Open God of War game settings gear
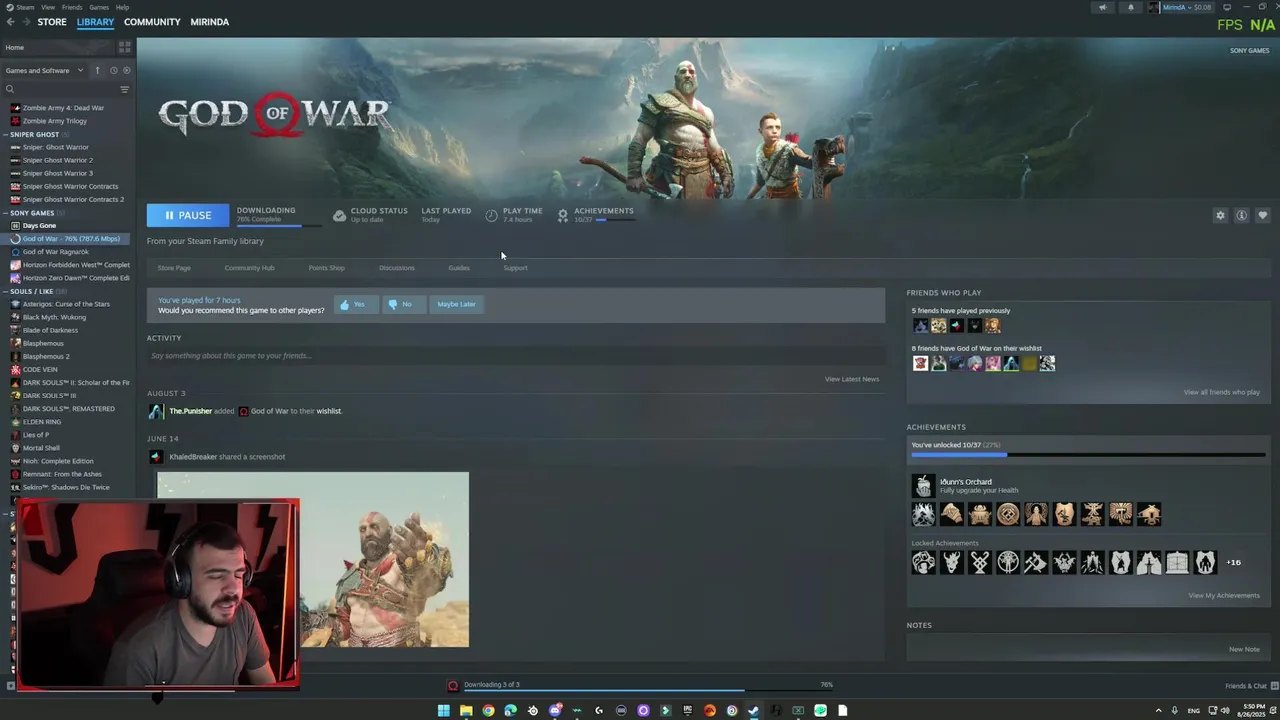Viewport: 1280px width, 720px height. (1220, 215)
